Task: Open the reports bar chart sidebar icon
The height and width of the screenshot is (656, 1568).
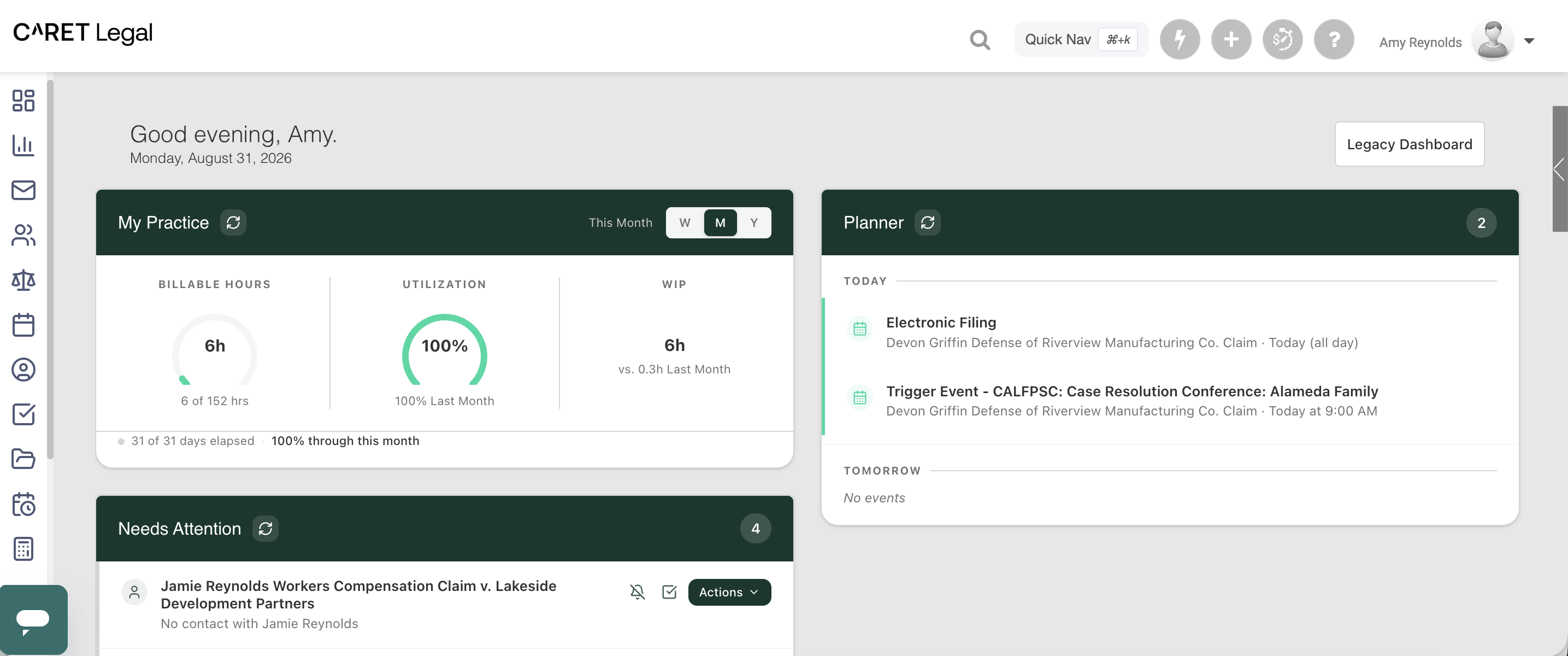Action: [23, 145]
